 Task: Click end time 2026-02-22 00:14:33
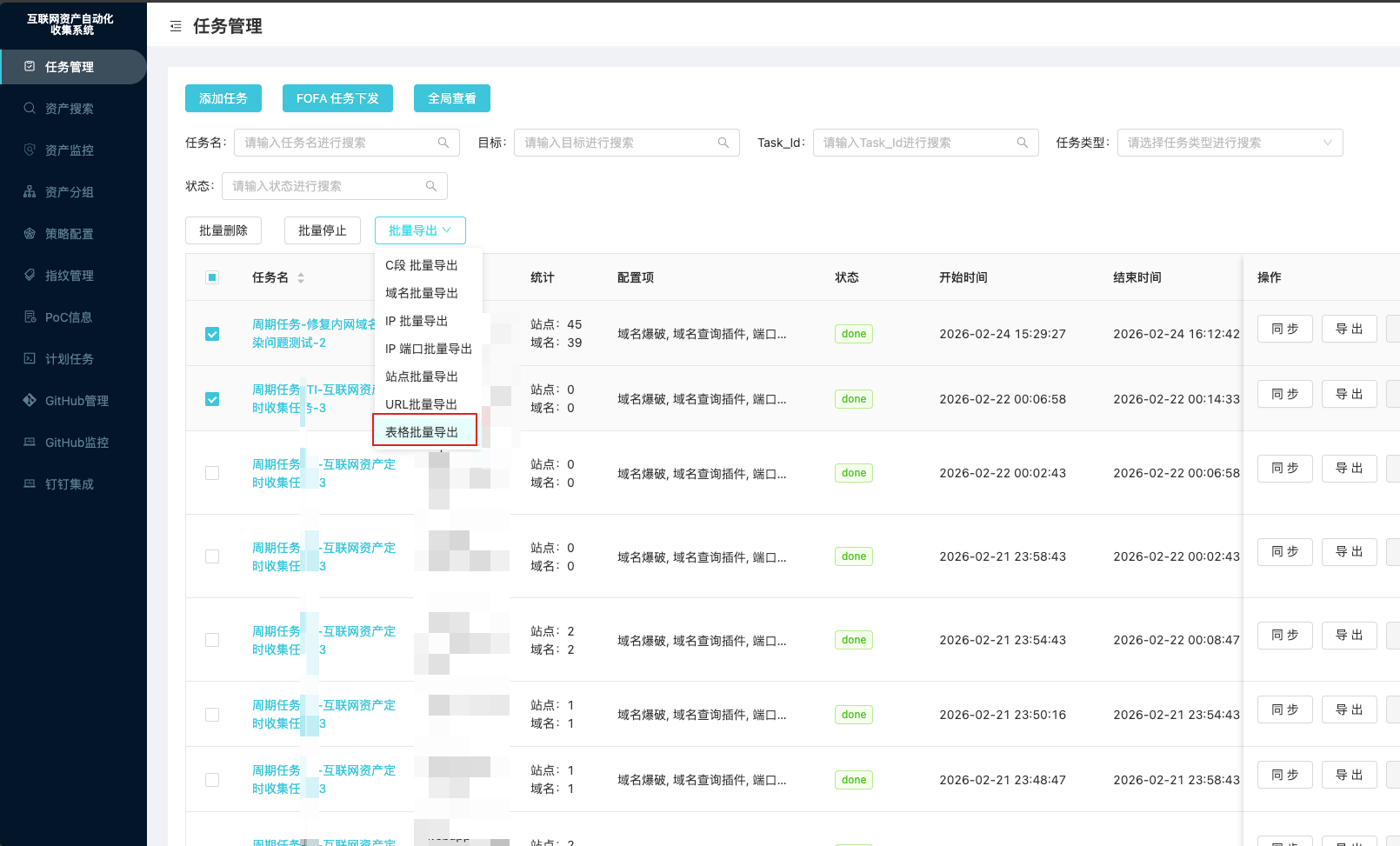(x=1177, y=399)
